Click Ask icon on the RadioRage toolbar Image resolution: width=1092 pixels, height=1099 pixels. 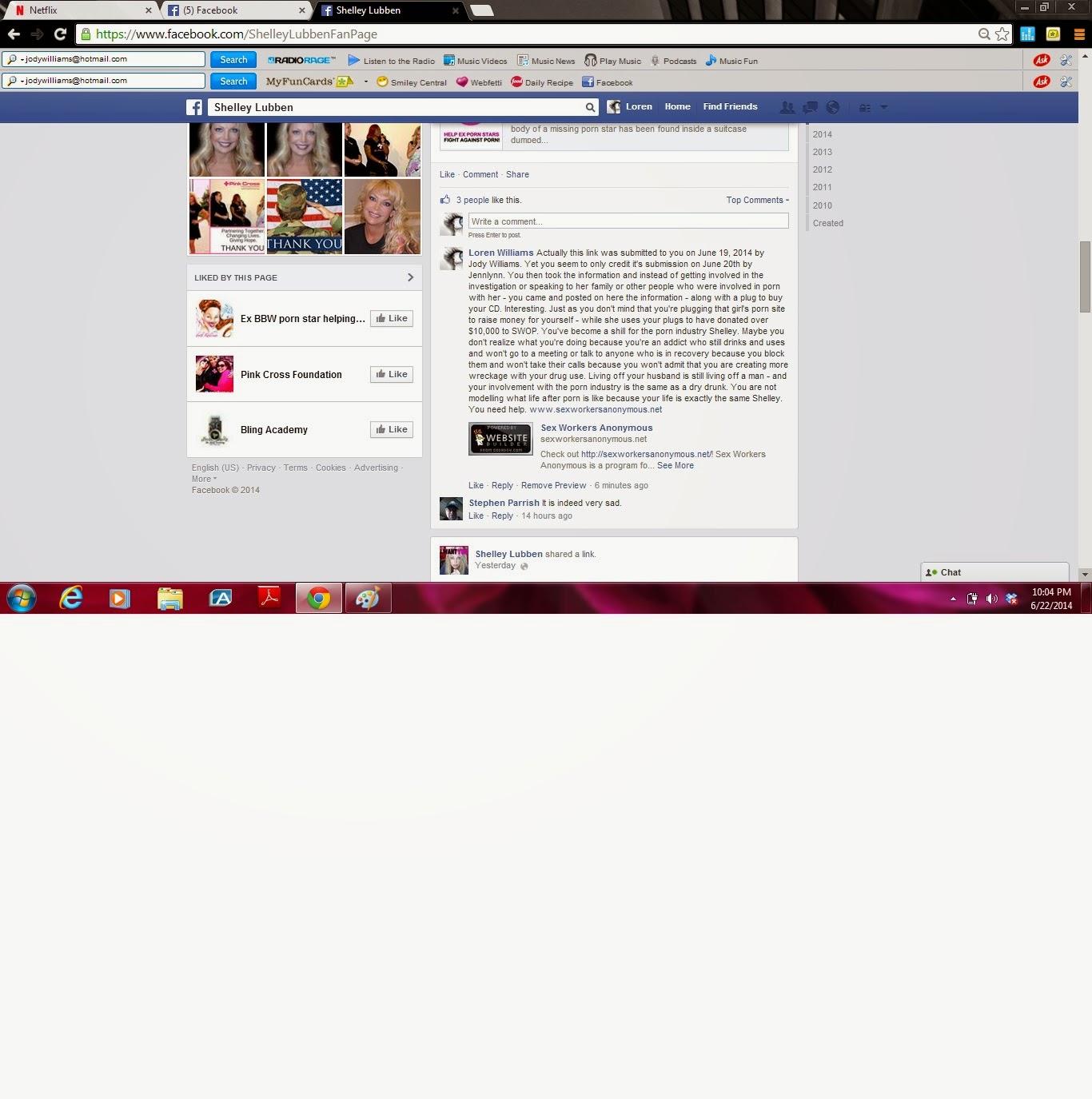(x=1042, y=60)
